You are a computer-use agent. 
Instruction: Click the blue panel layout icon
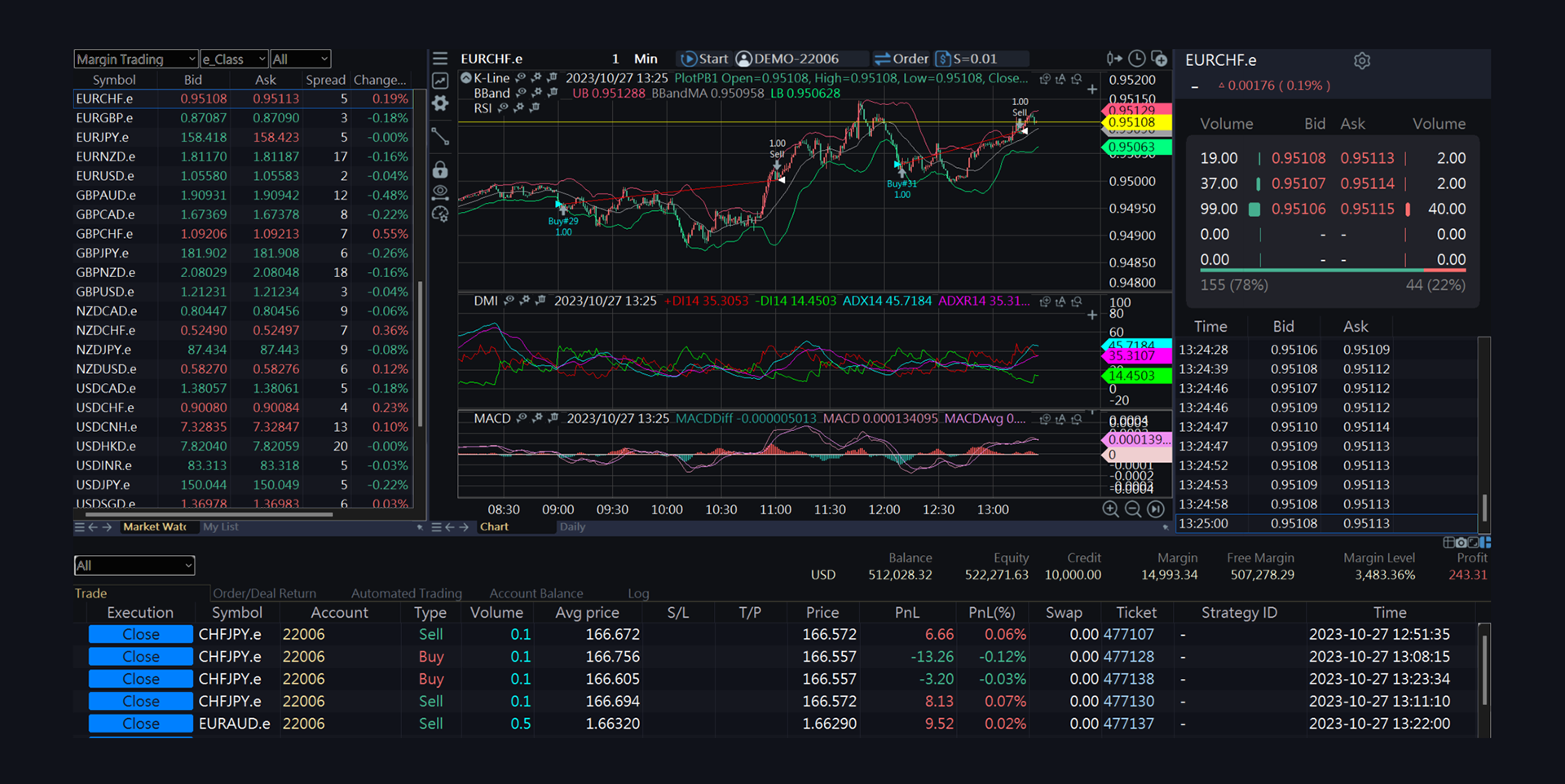(x=1486, y=542)
